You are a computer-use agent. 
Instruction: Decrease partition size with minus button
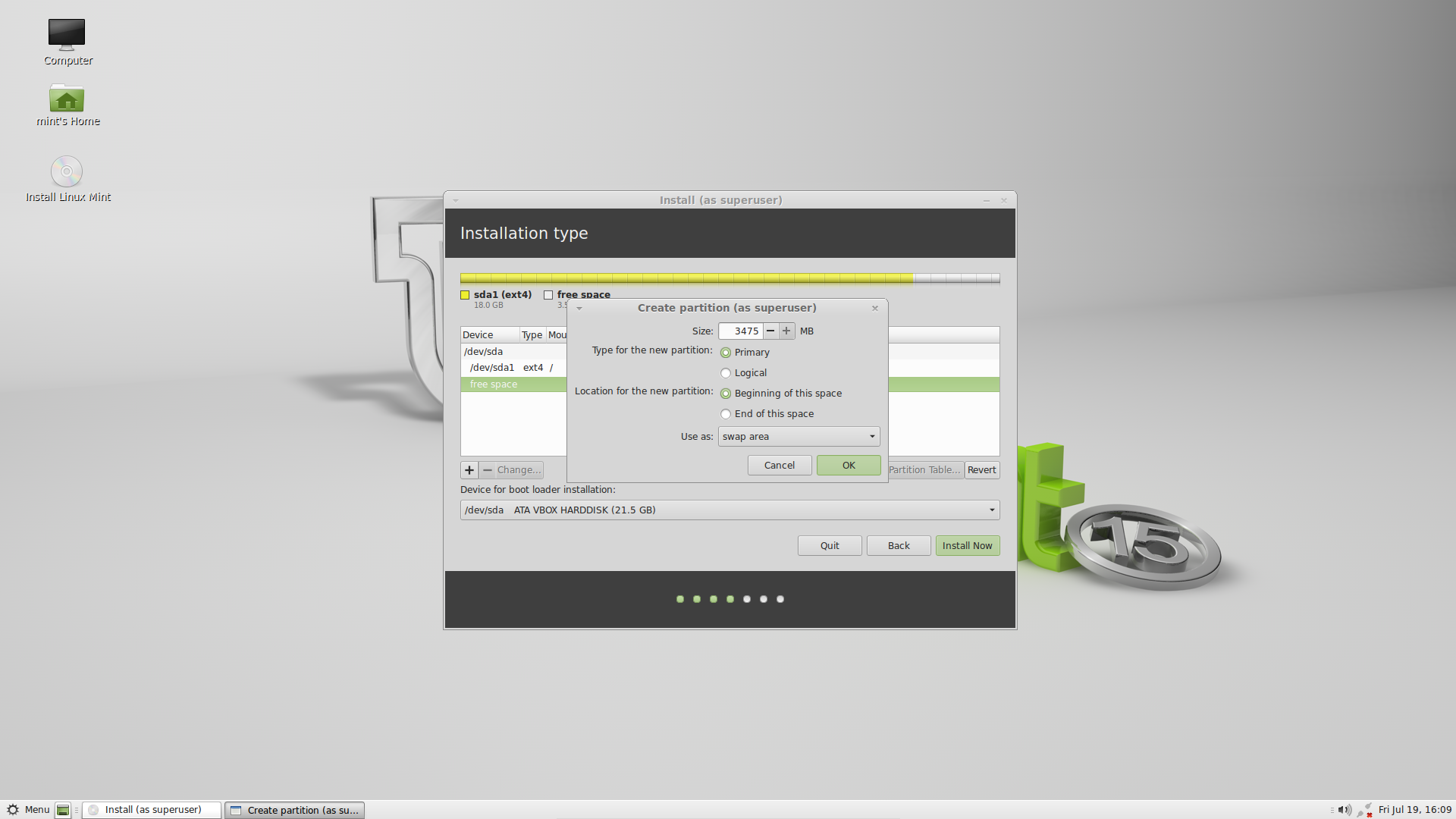pyautogui.click(x=770, y=331)
